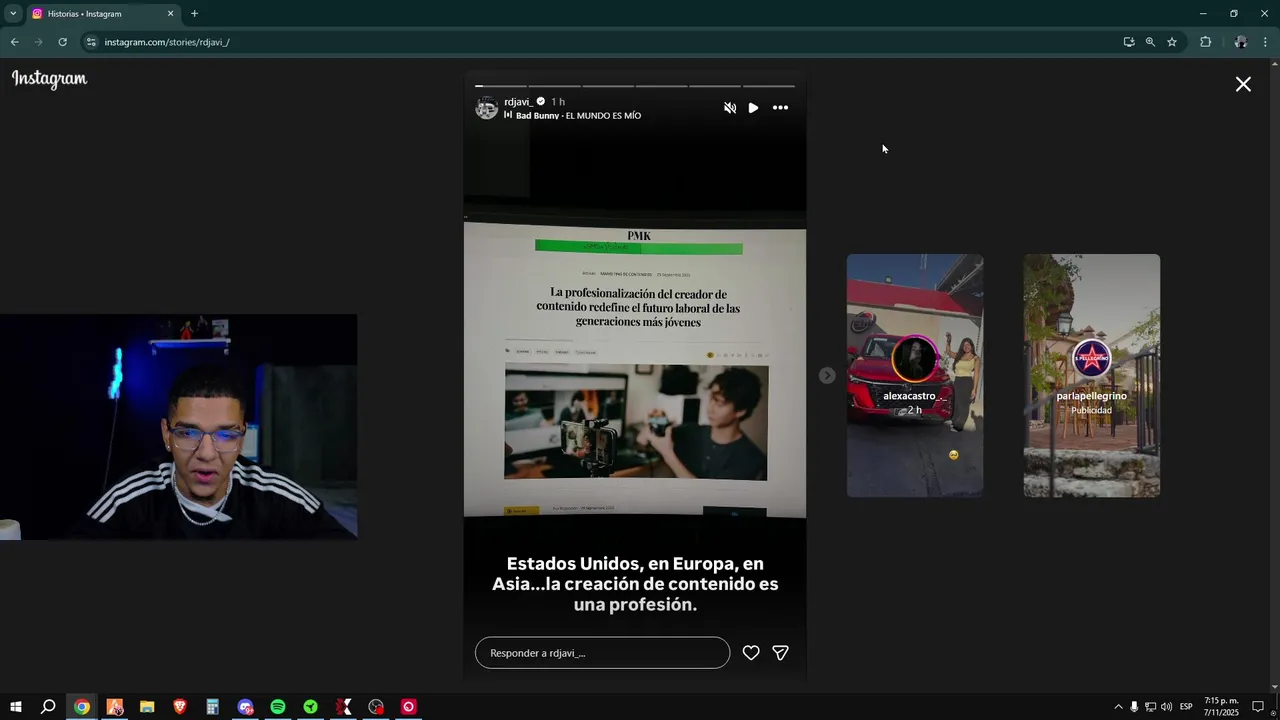Open Calculator from the taskbar
The height and width of the screenshot is (720, 1280).
tap(212, 707)
